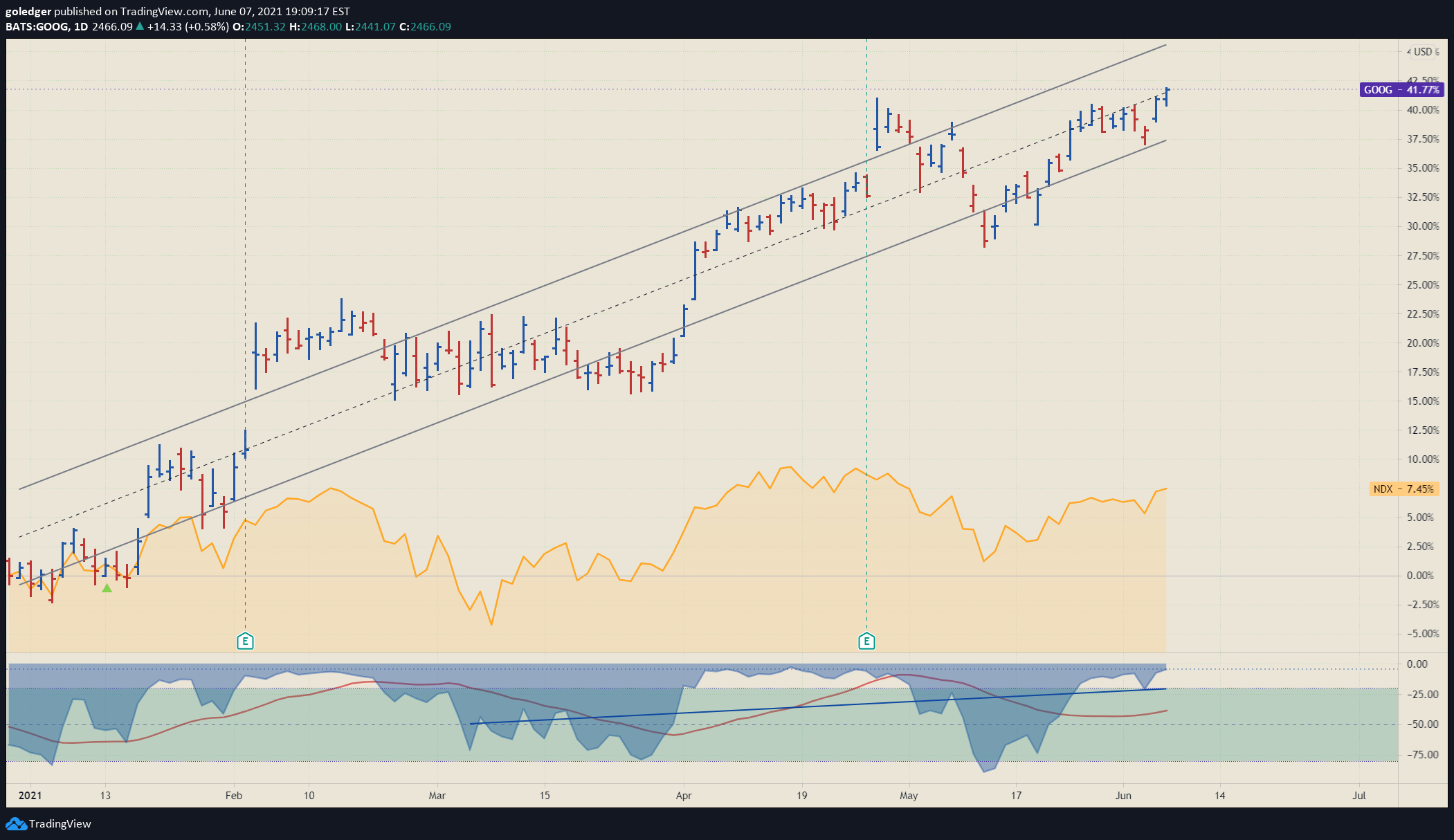Click the Jun label on time axis
Image resolution: width=1454 pixels, height=840 pixels.
1123,796
